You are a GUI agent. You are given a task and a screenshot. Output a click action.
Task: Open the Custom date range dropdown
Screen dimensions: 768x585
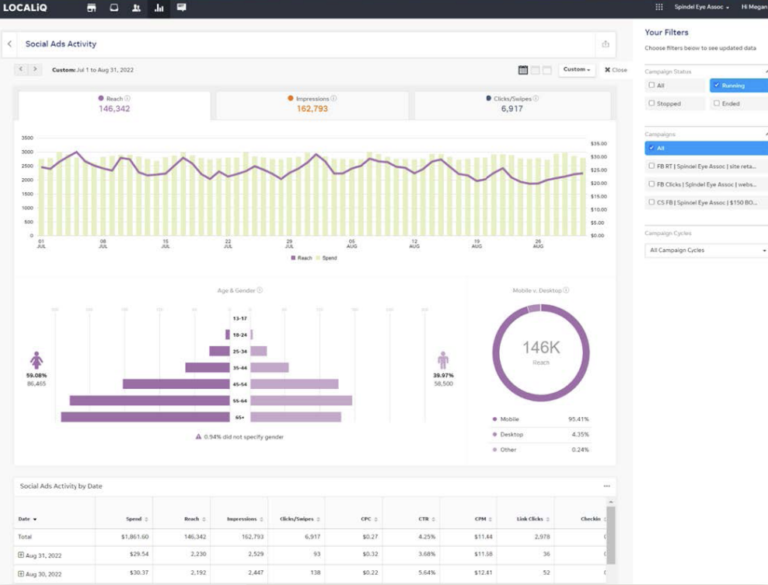(577, 70)
